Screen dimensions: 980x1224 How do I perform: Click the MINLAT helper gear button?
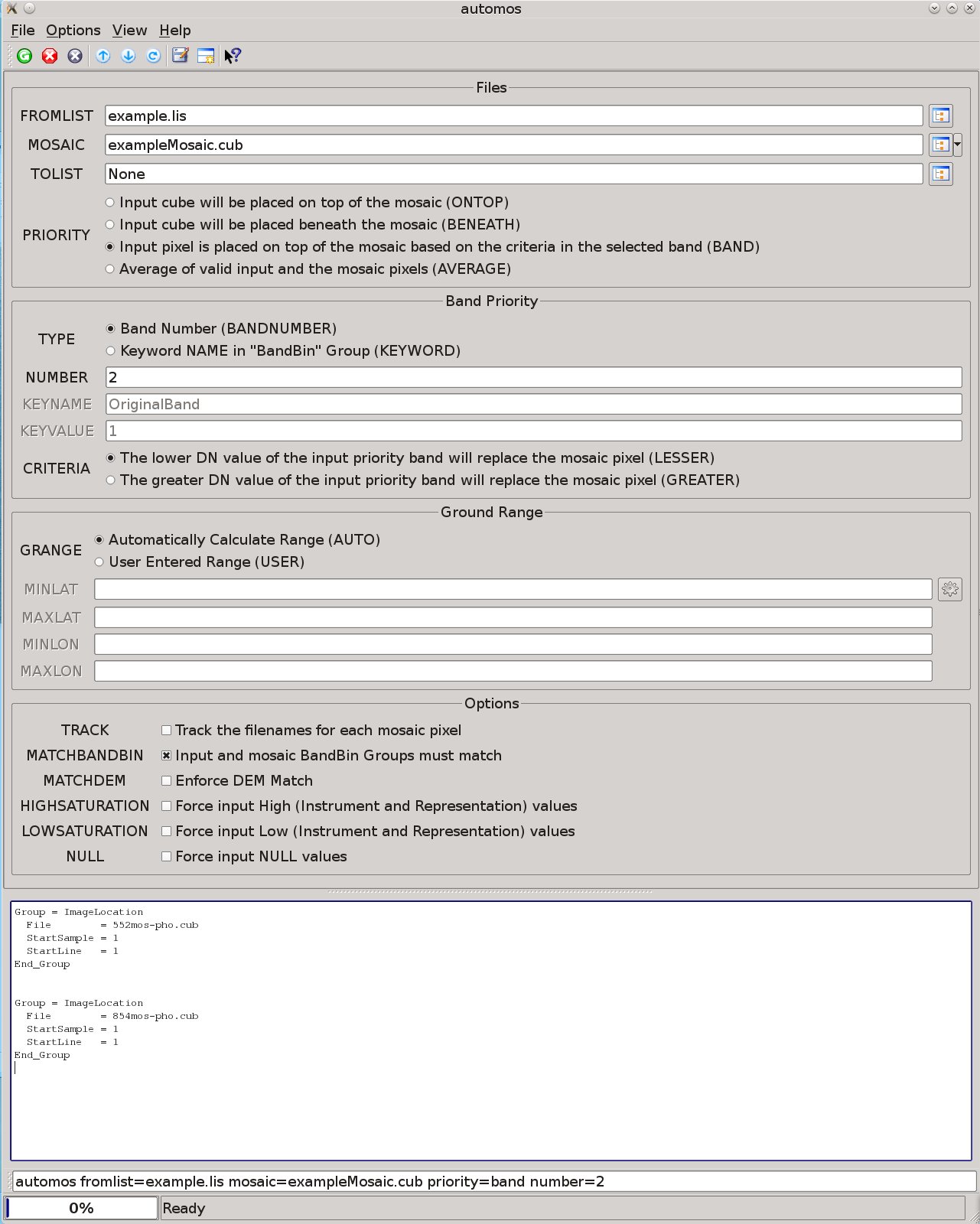(949, 590)
